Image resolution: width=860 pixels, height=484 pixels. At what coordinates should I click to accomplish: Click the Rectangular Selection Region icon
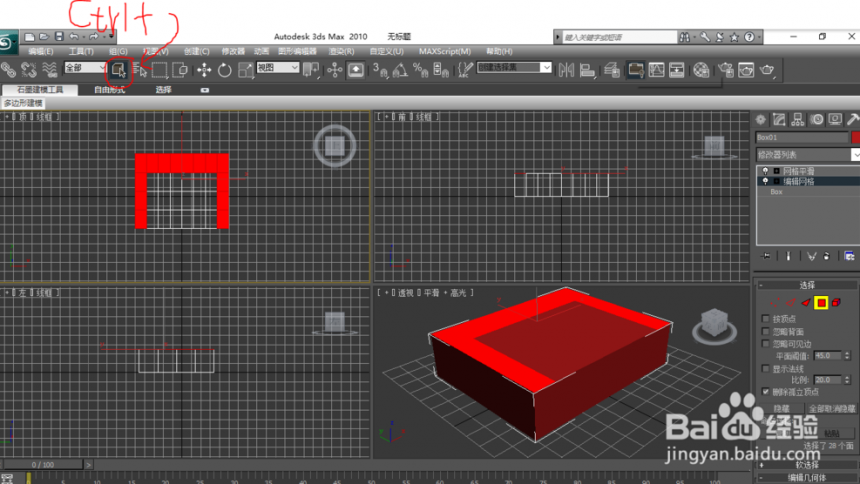click(160, 70)
